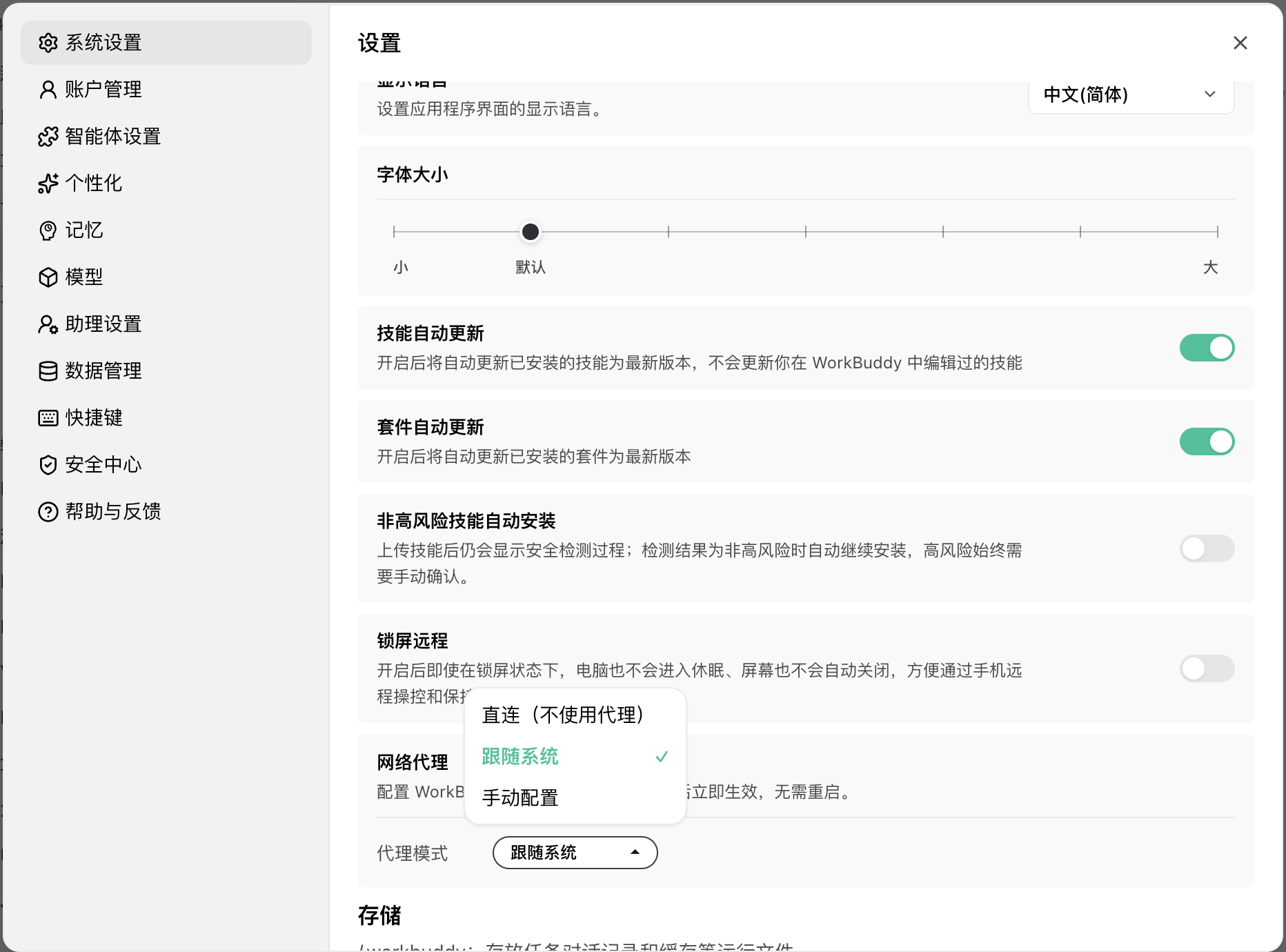Set font size to 小 tick
Screen dimensions: 1286x952
(394, 232)
